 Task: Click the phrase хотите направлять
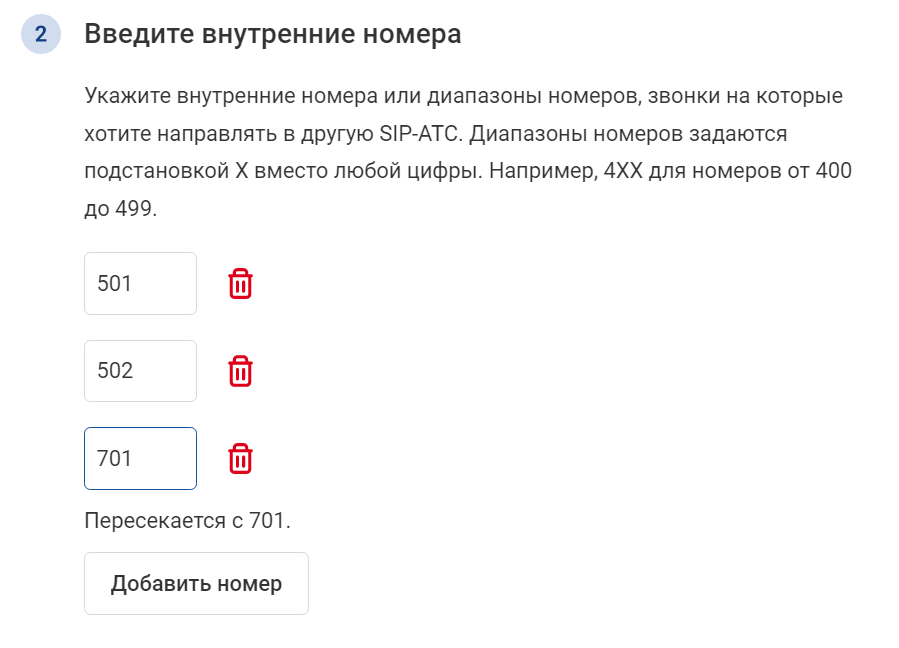click(x=181, y=134)
